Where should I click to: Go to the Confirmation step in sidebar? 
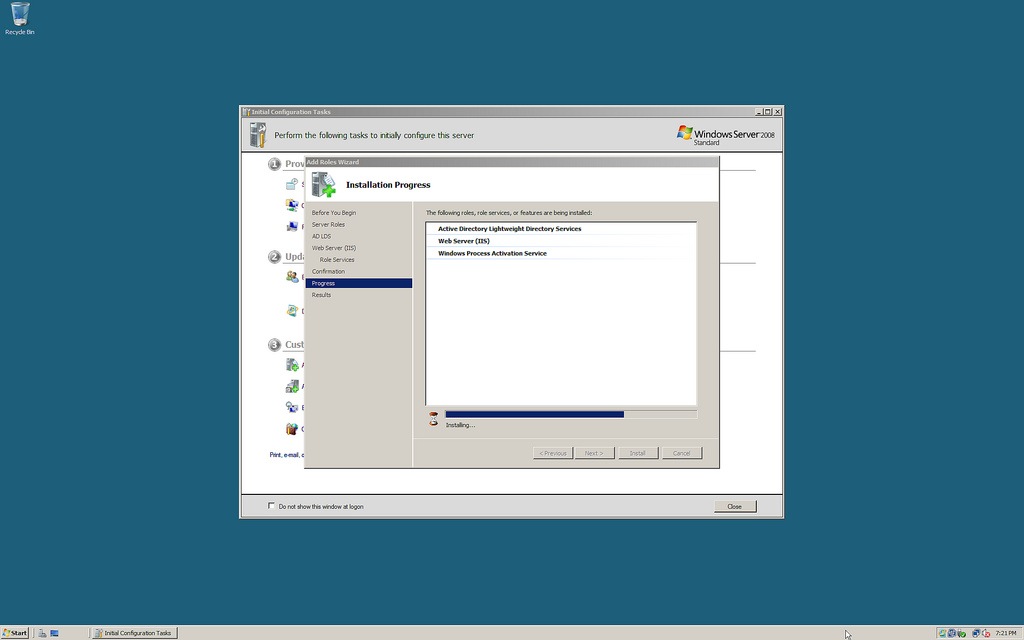[x=328, y=272]
